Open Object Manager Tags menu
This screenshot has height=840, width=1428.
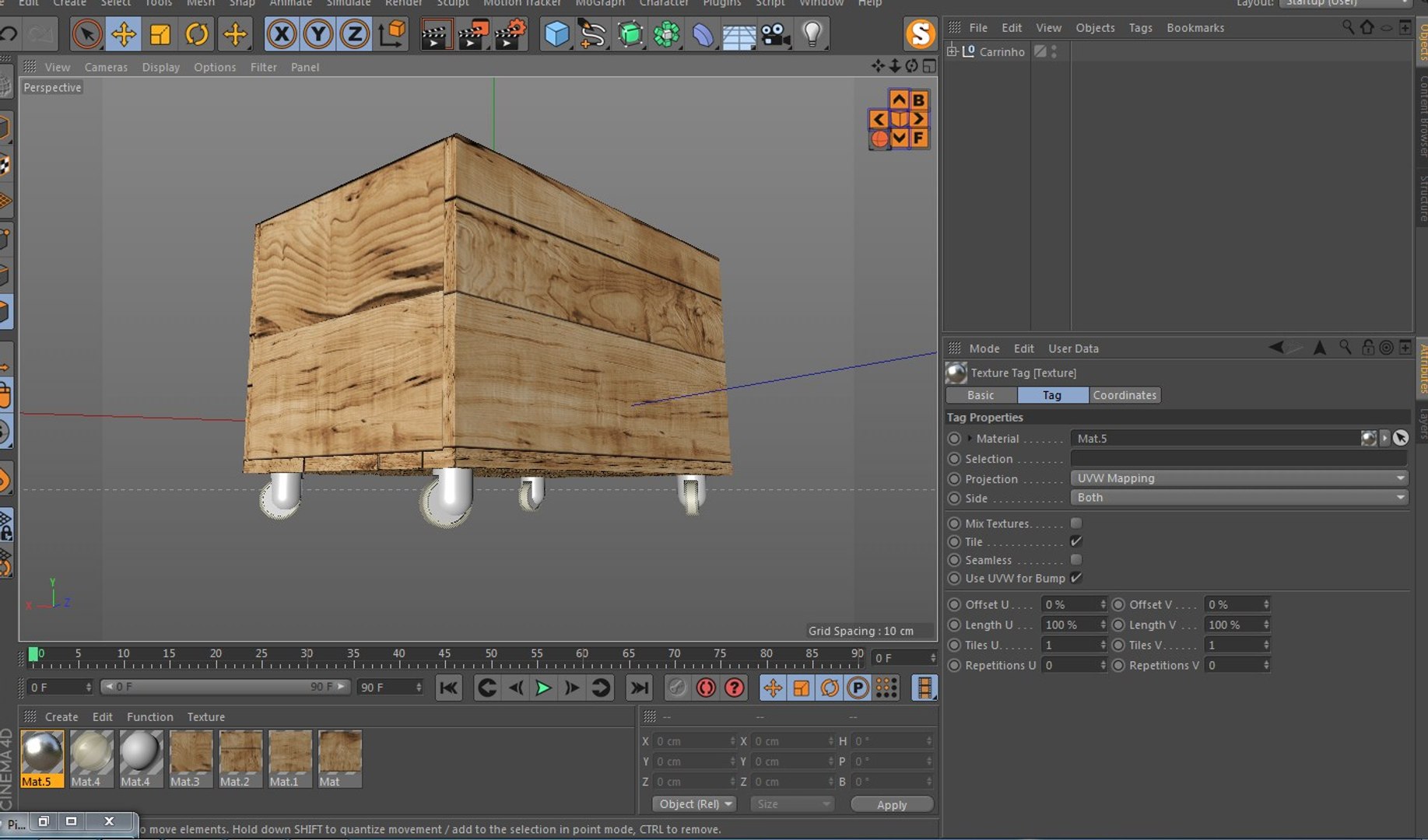click(1140, 28)
